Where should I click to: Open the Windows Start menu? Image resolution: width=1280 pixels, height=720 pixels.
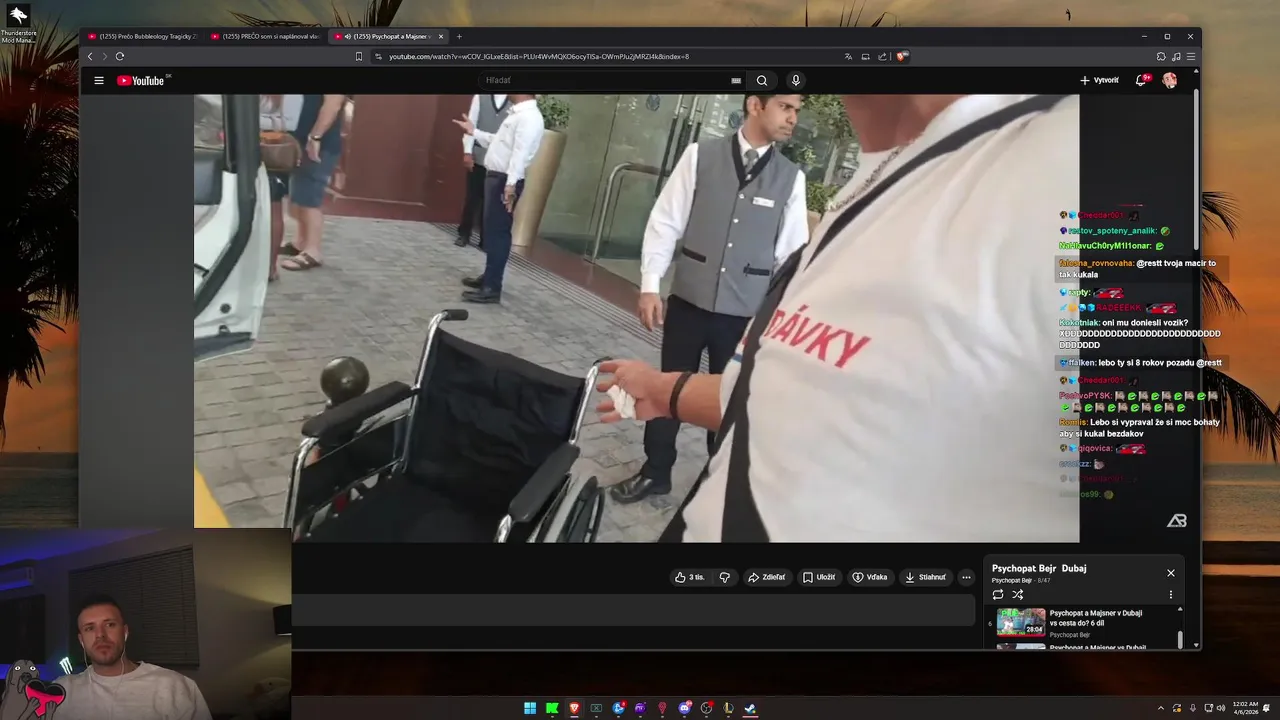[x=530, y=708]
